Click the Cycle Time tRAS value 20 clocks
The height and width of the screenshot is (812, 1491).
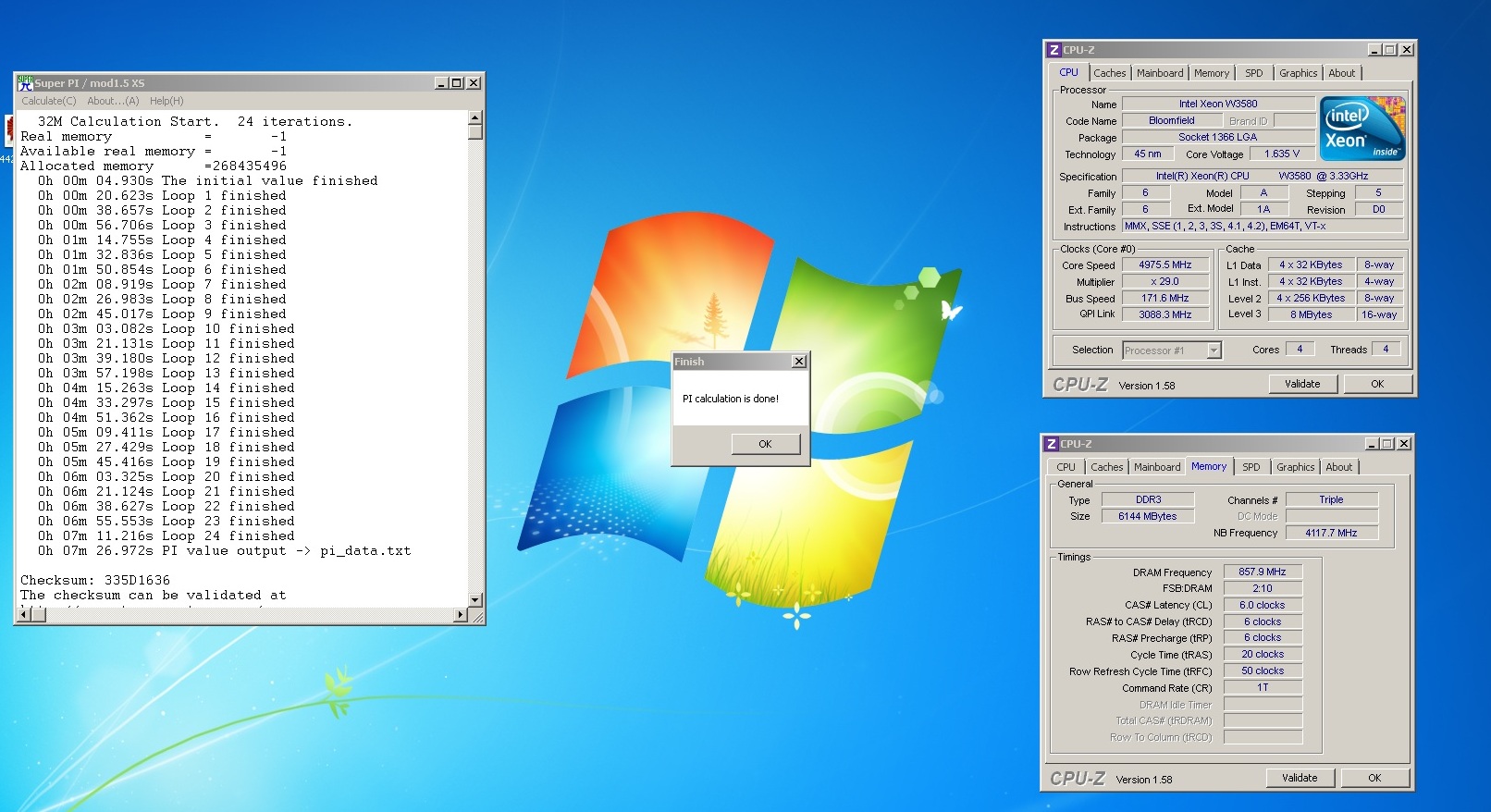1263,655
